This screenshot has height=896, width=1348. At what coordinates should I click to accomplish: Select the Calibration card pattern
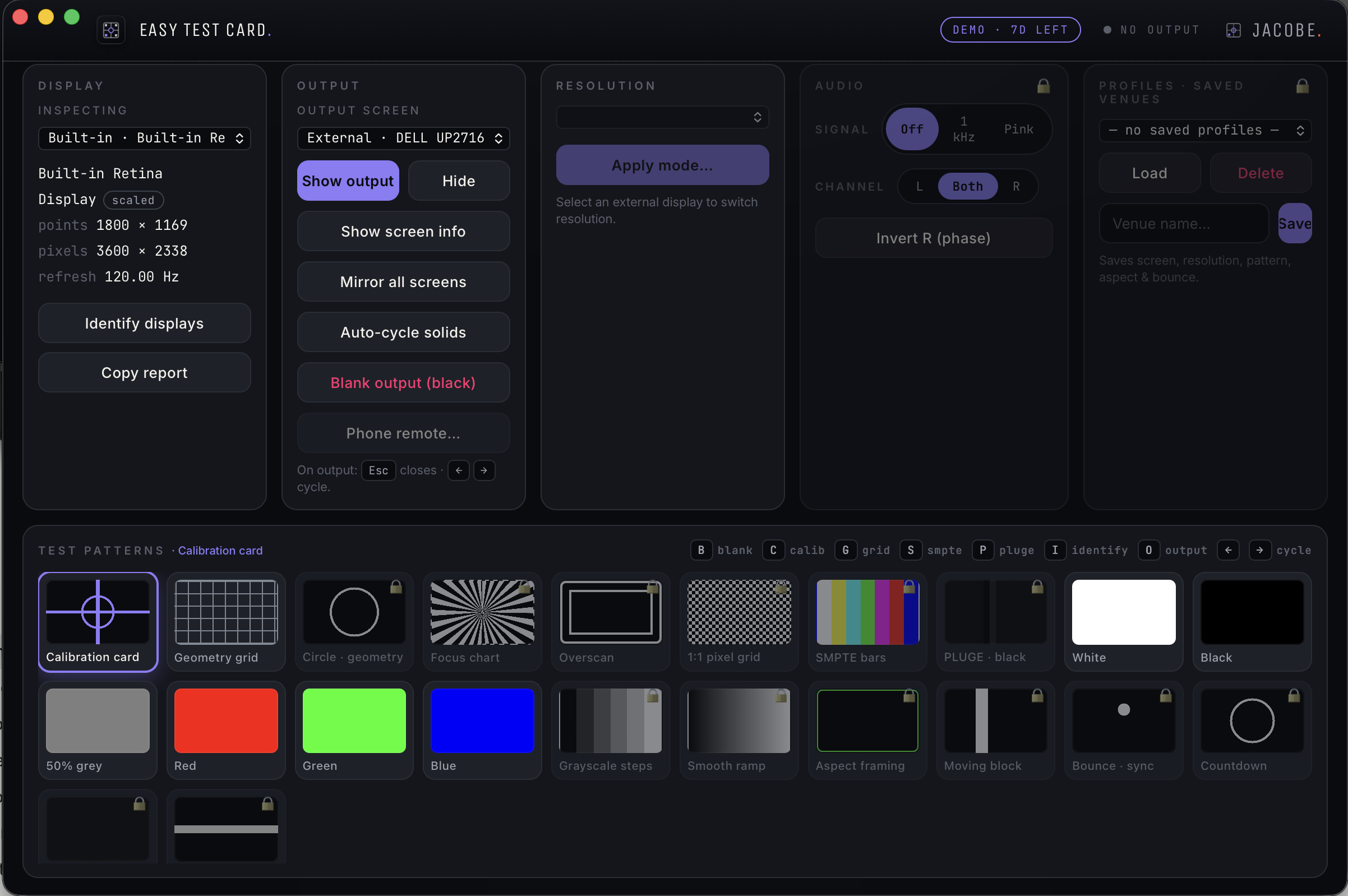pos(98,622)
